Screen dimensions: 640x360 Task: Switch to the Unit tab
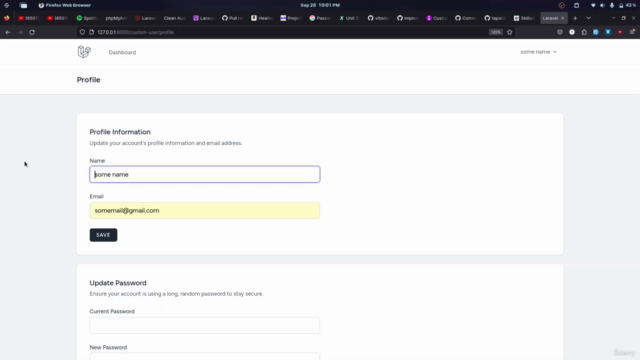pyautogui.click(x=349, y=18)
